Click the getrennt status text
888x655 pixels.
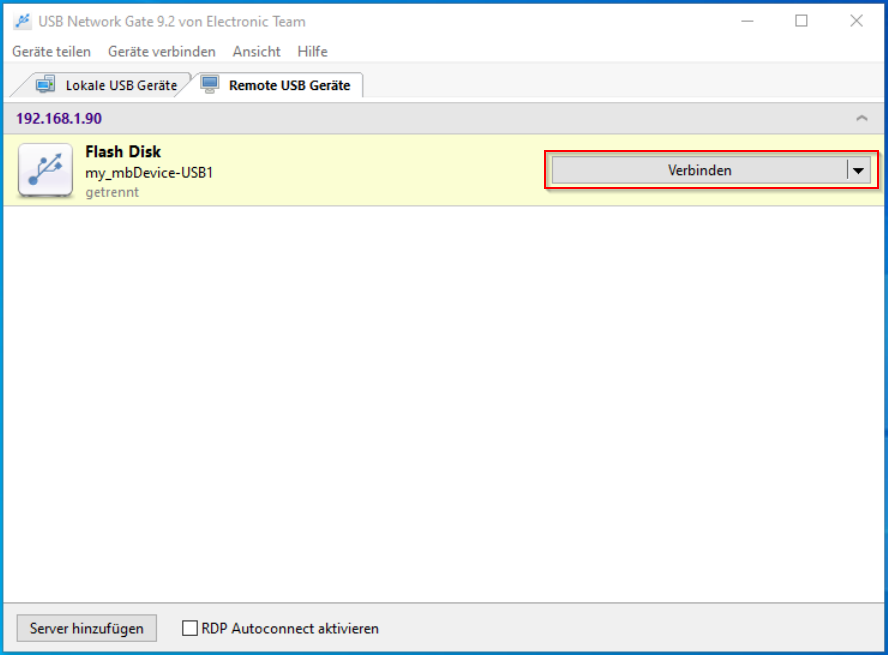(x=112, y=192)
